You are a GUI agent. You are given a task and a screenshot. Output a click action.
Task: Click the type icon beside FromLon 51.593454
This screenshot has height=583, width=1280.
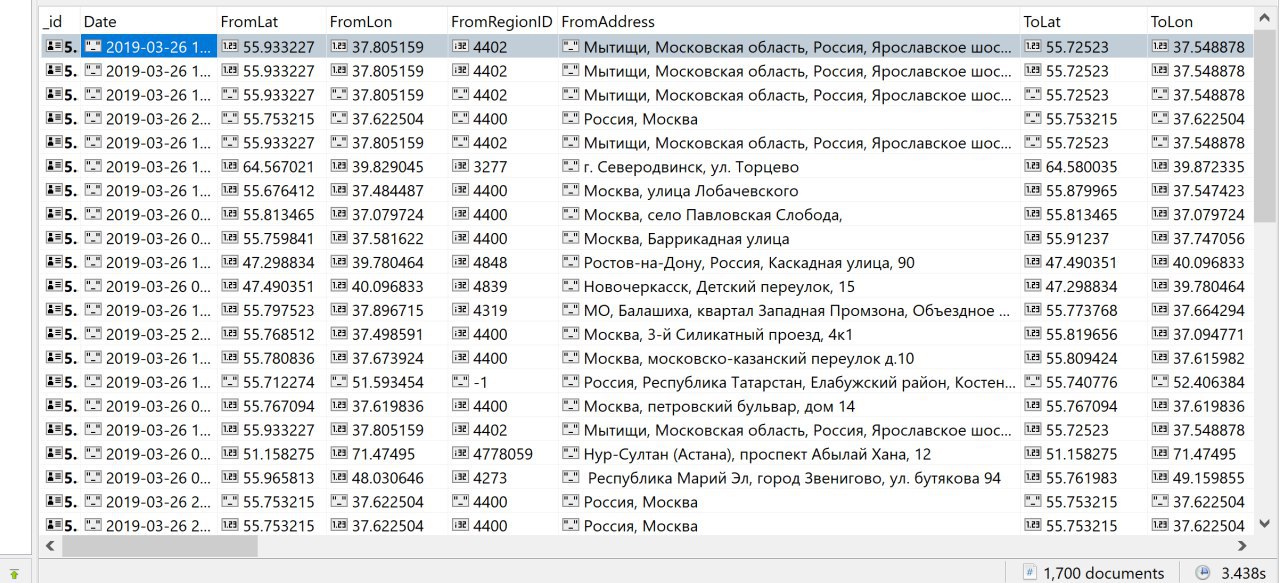(x=339, y=383)
